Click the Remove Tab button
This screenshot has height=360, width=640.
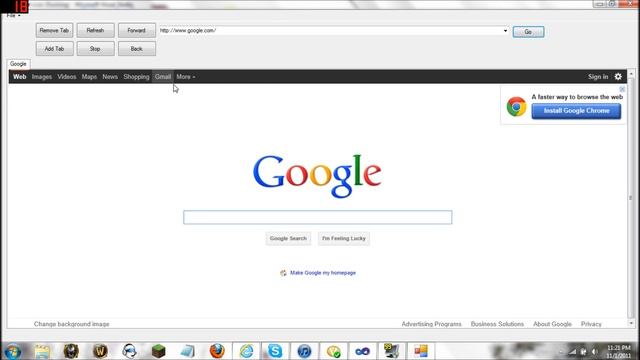pyautogui.click(x=54, y=31)
